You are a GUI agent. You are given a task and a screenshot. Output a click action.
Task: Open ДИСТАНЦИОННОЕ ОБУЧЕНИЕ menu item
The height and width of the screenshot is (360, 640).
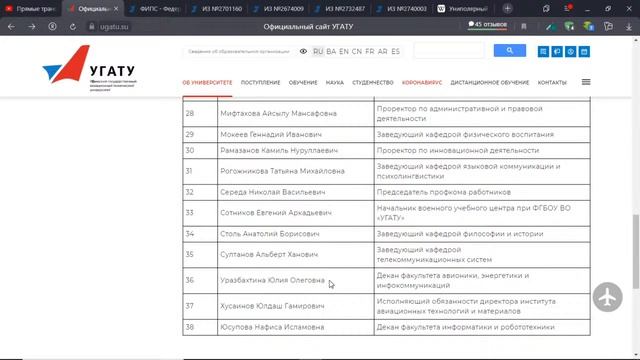[490, 82]
